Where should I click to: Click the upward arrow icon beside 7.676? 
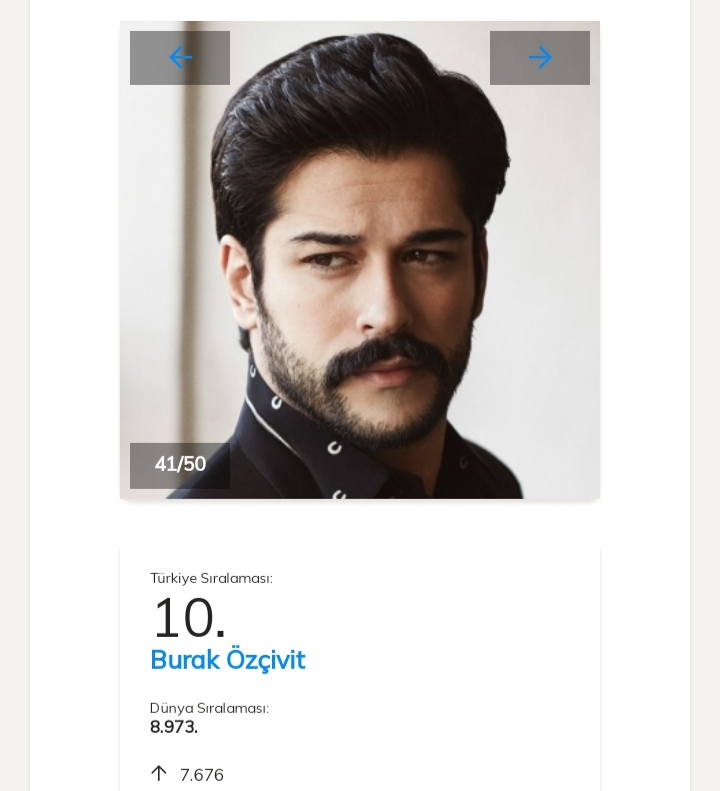click(x=159, y=773)
